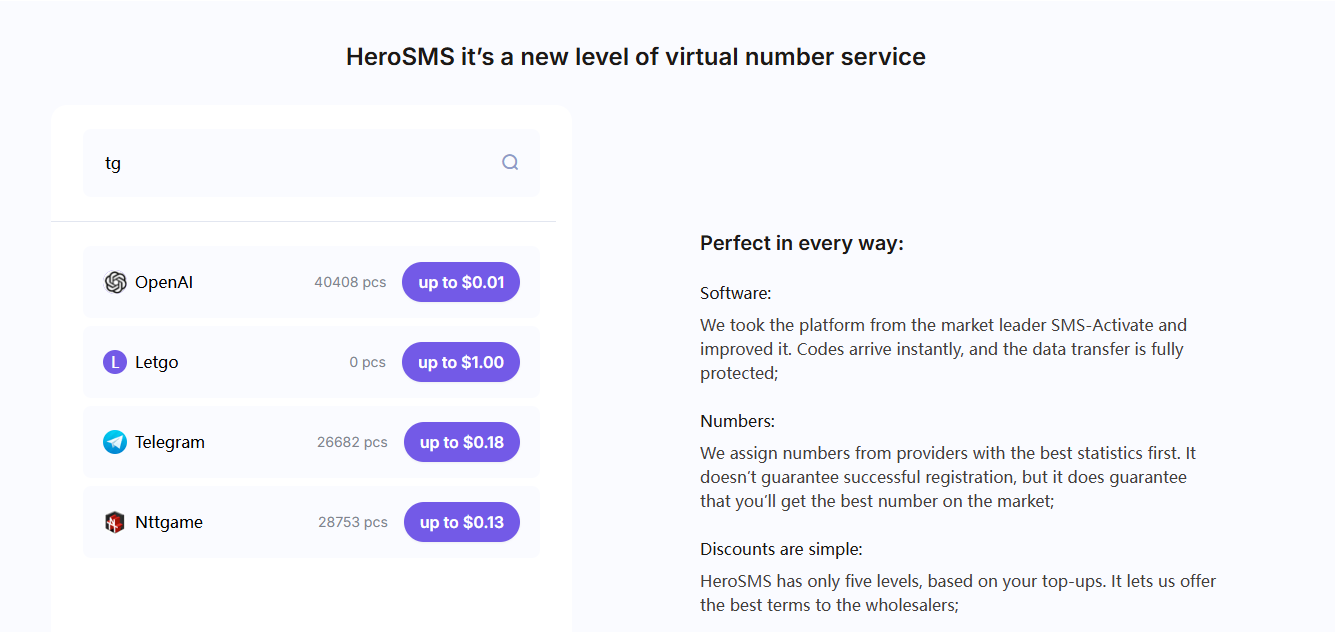This screenshot has width=1335, height=632.
Task: Choose the Nttgame service name
Action: tap(169, 522)
